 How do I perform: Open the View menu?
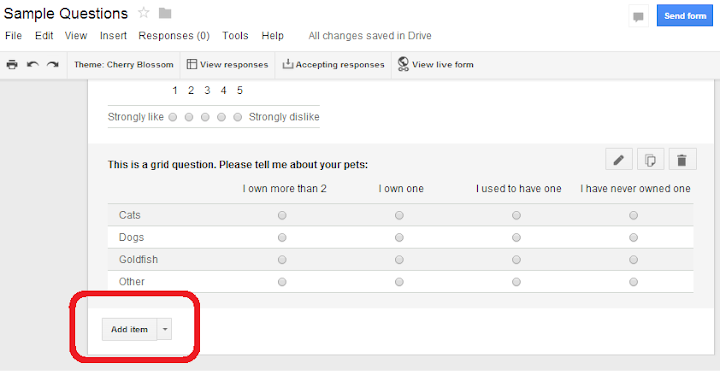(x=76, y=36)
